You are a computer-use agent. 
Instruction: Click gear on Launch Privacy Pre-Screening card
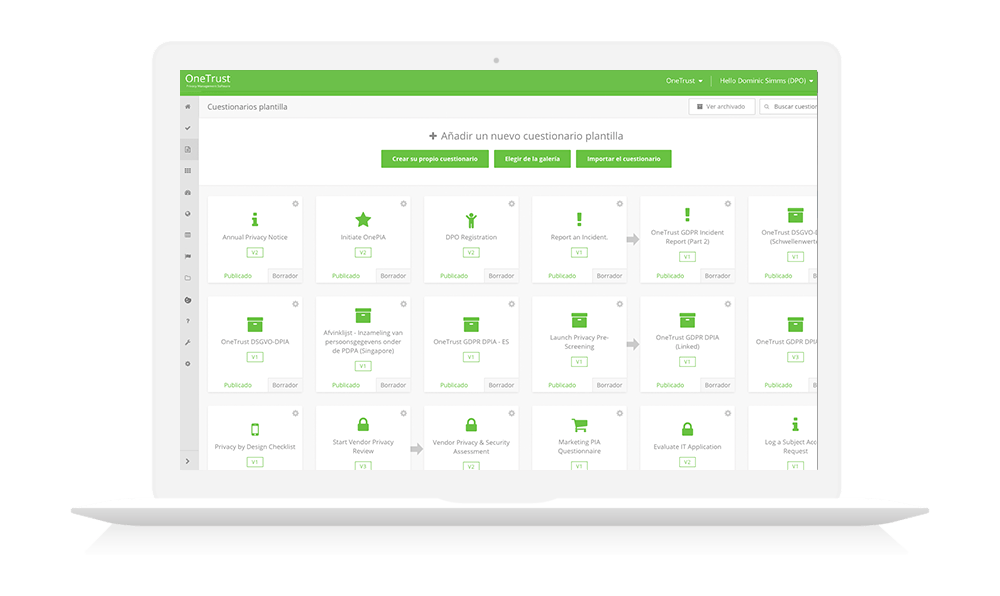tap(619, 304)
